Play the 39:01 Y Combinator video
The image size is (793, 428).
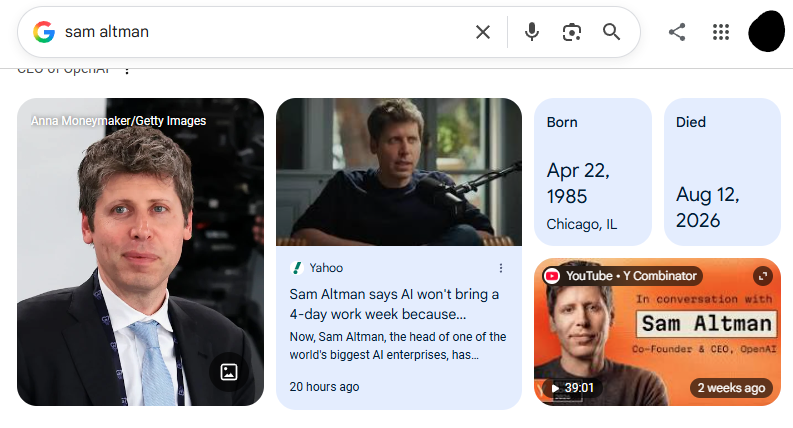(571, 388)
